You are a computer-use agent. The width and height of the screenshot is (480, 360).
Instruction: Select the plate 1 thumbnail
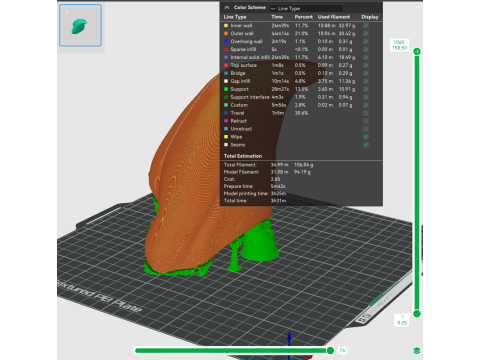(x=80, y=25)
